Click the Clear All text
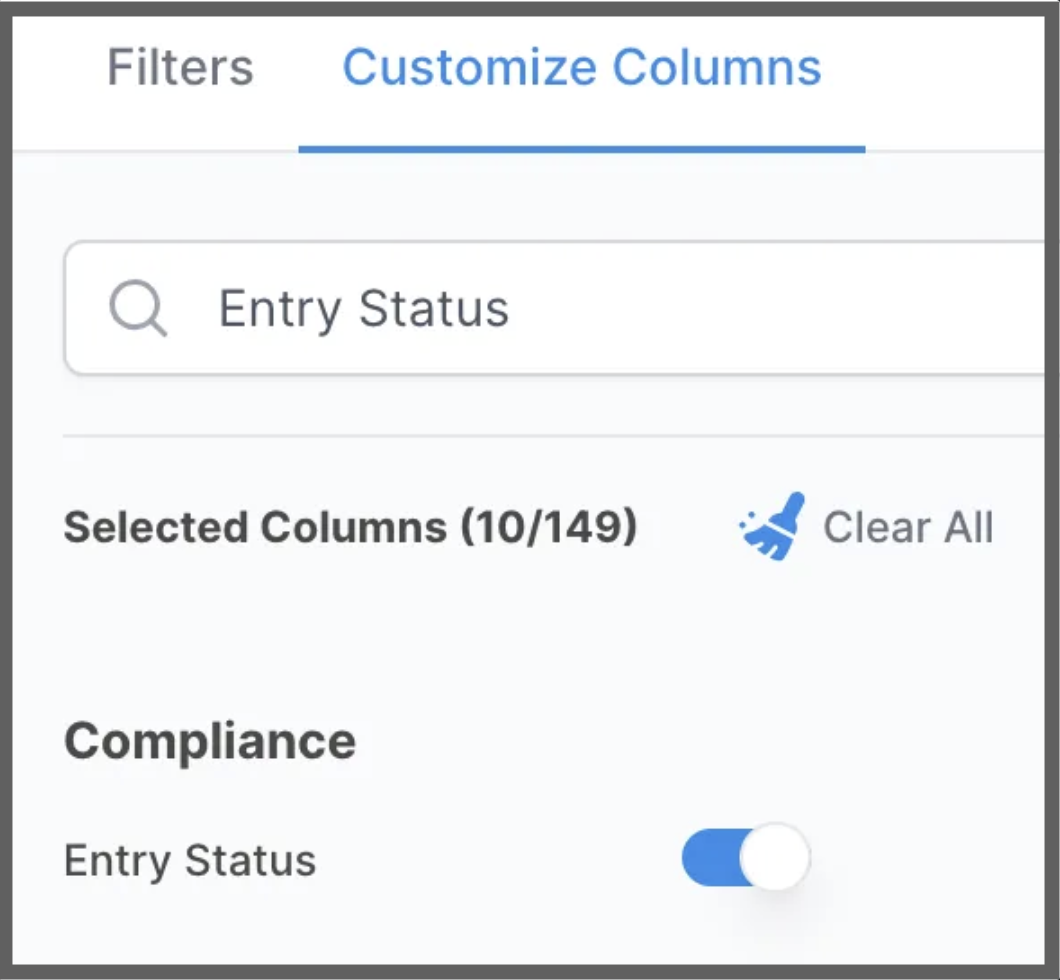This screenshot has height=980, width=1060. click(908, 527)
